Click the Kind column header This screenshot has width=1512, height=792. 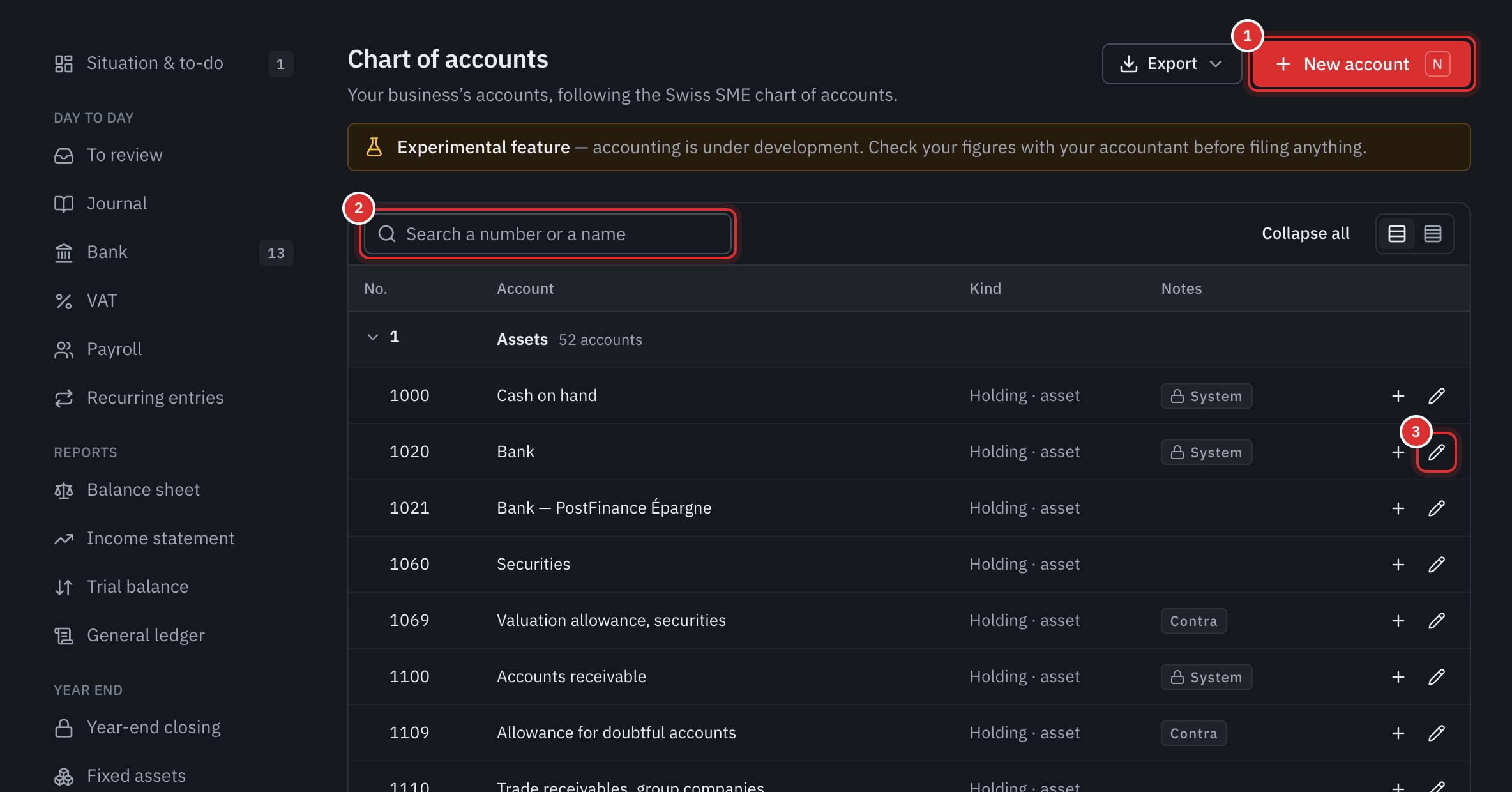tap(985, 289)
